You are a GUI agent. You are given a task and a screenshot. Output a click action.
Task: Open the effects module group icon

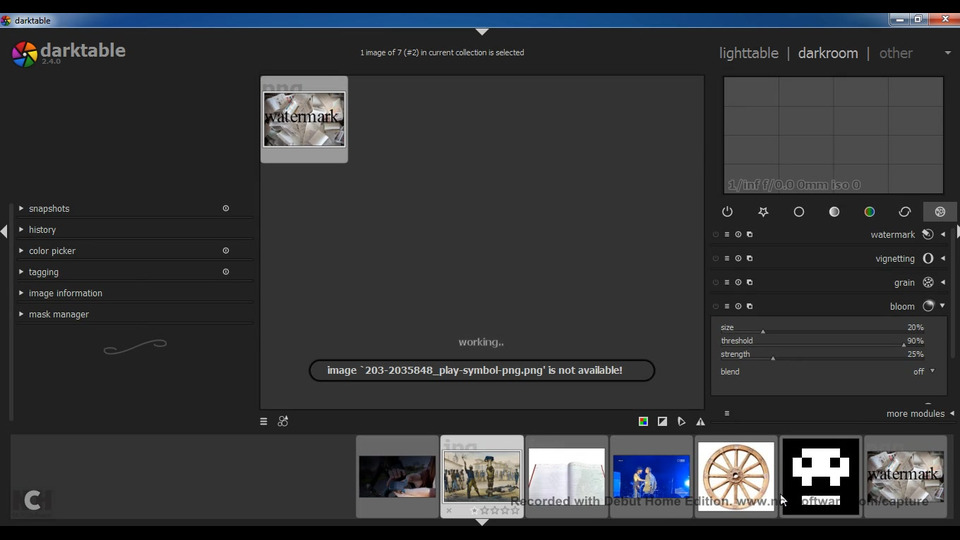[940, 212]
